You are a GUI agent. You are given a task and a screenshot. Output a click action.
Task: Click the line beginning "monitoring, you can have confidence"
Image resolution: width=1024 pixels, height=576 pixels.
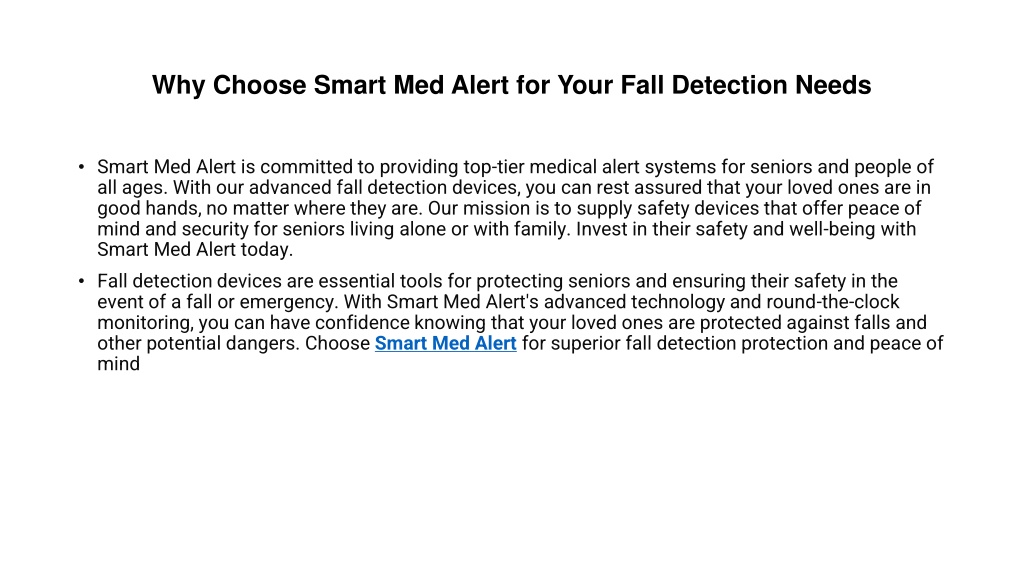coord(512,323)
